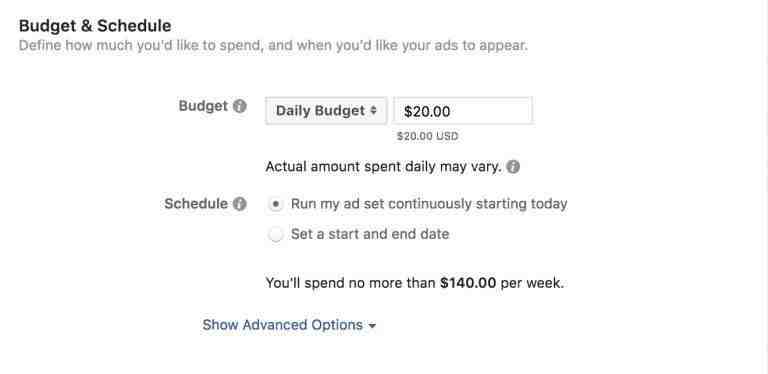Image resolution: width=768 pixels, height=374 pixels.
Task: Open the Daily Budget dropdown
Action: (x=326, y=111)
